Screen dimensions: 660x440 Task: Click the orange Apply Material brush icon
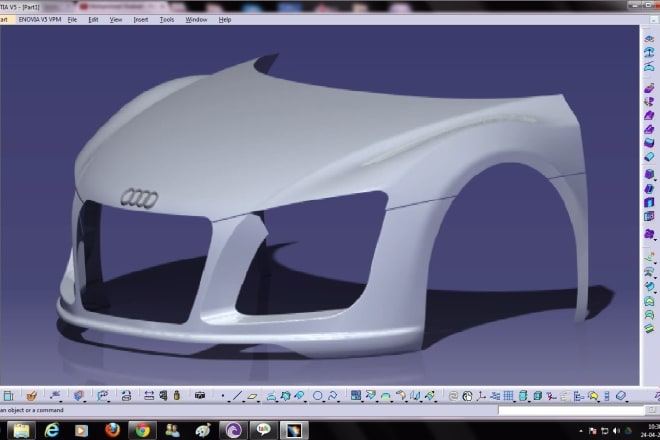pos(32,396)
